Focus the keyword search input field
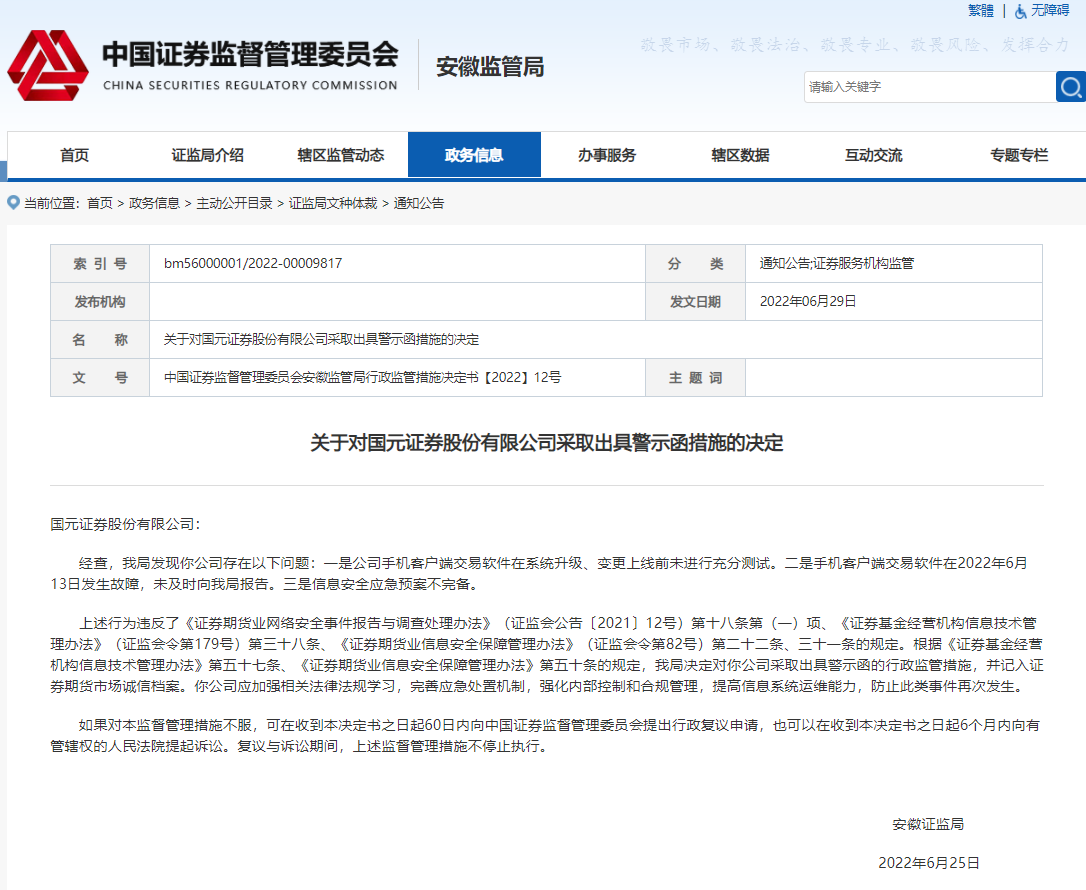The height and width of the screenshot is (890, 1086). pyautogui.click(x=928, y=87)
